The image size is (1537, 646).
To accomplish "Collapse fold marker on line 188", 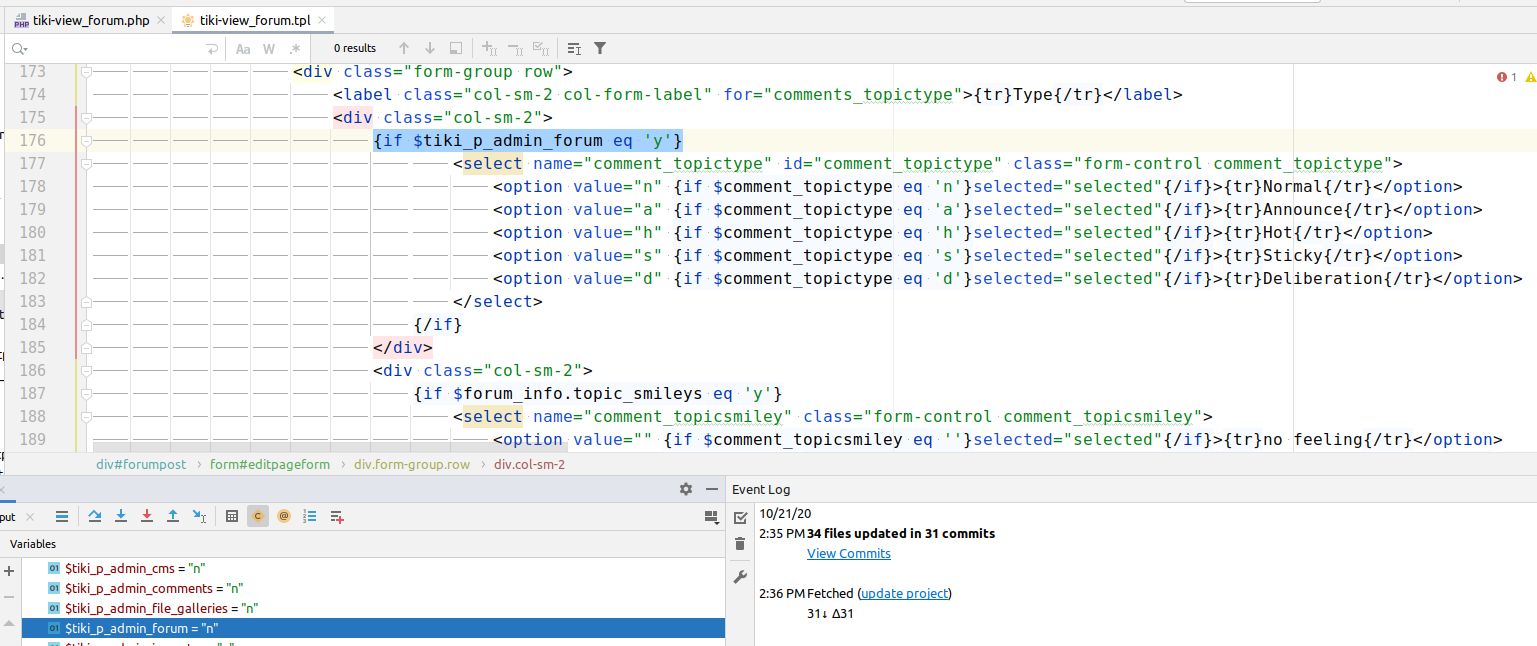I will click(86, 417).
